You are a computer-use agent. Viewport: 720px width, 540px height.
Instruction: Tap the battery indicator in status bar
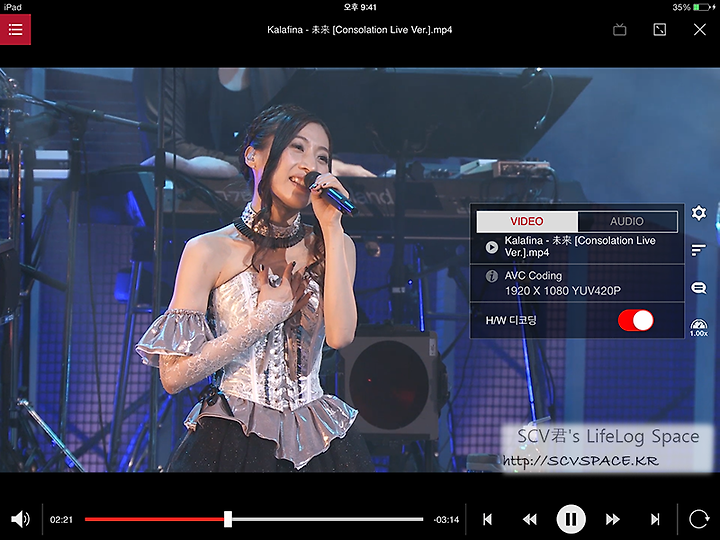[702, 7]
